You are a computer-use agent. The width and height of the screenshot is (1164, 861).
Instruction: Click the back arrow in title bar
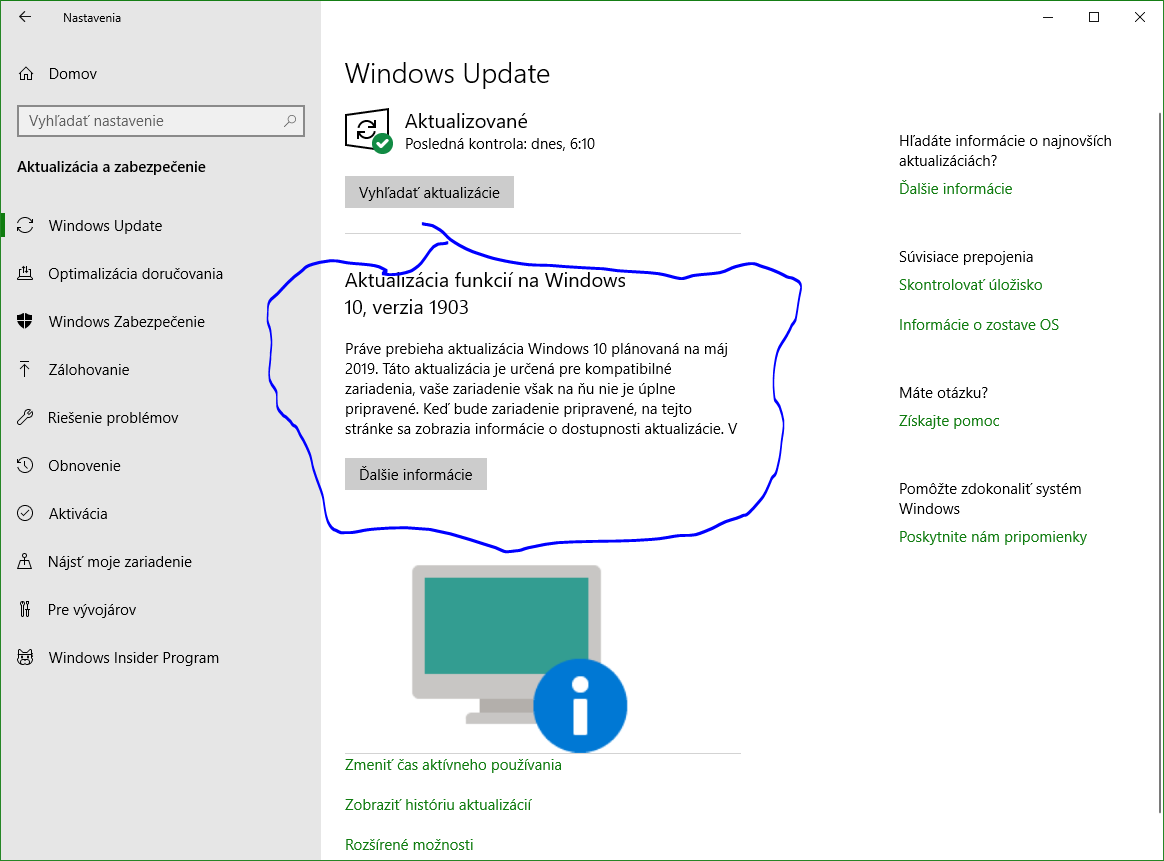25,17
